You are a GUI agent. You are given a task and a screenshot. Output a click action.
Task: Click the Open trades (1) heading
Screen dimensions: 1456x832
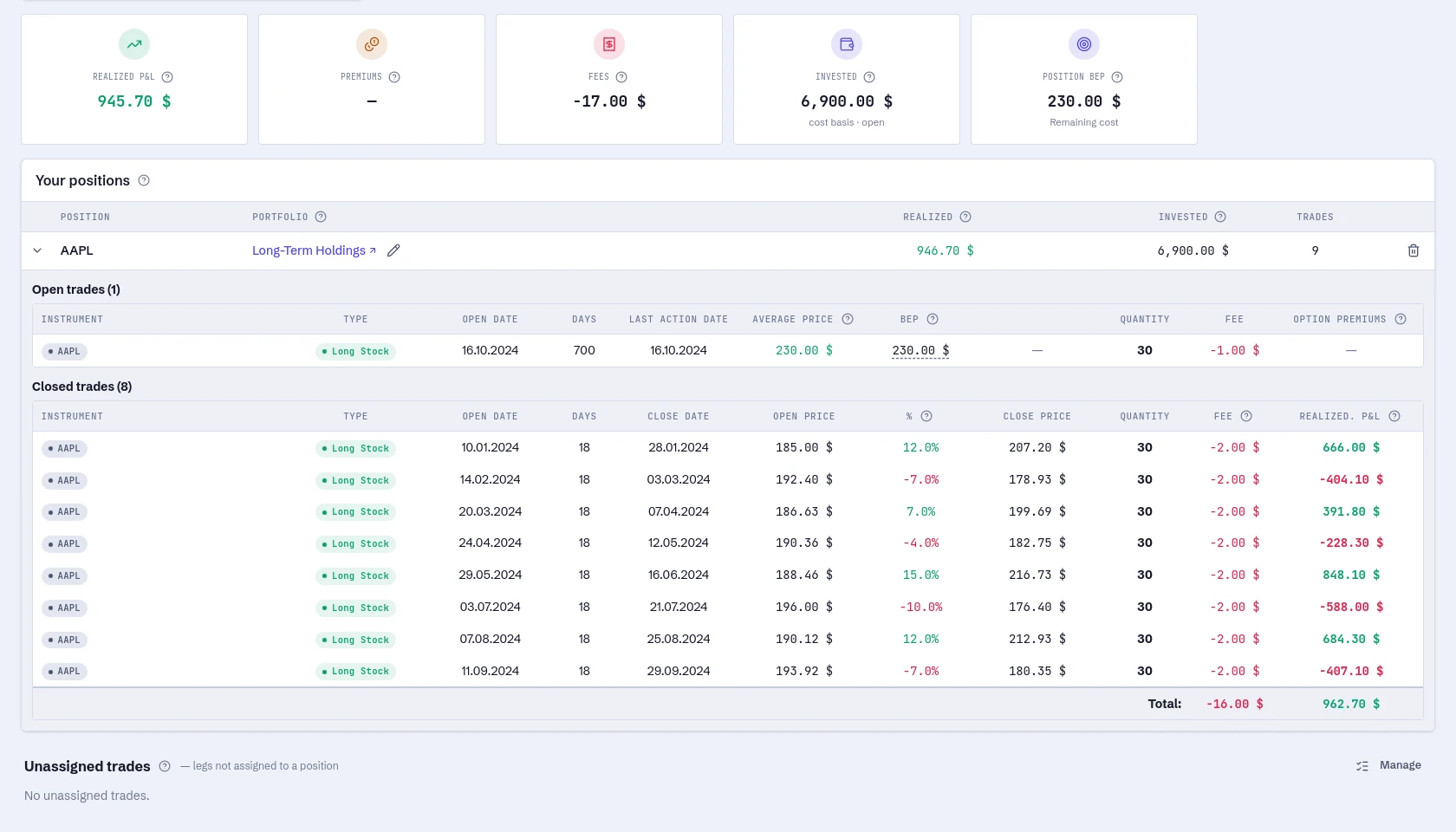pyautogui.click(x=76, y=289)
